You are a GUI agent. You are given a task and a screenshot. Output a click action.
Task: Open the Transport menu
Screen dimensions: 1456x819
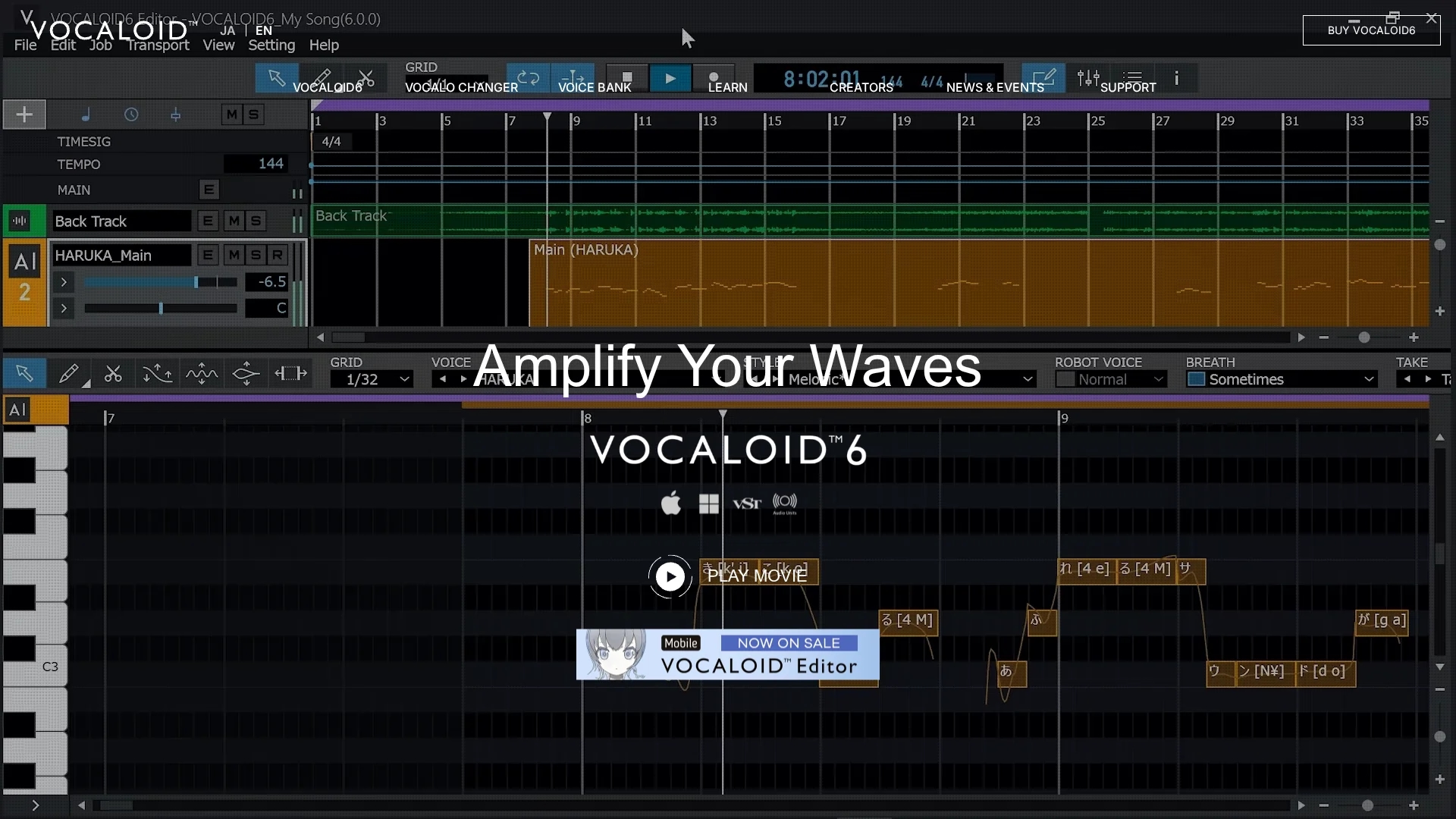pos(158,45)
